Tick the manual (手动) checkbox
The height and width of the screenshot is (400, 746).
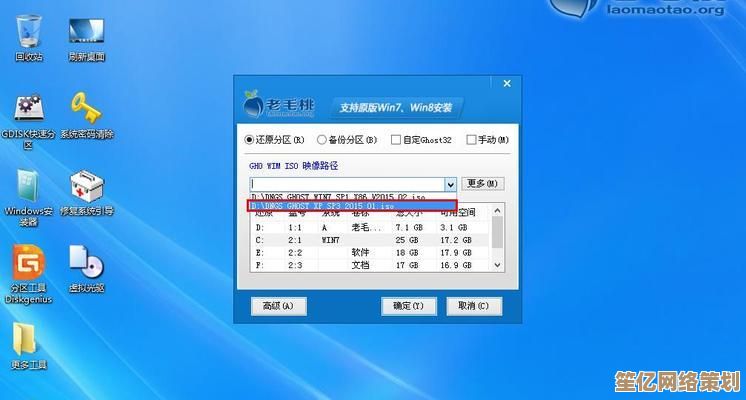tap(471, 140)
